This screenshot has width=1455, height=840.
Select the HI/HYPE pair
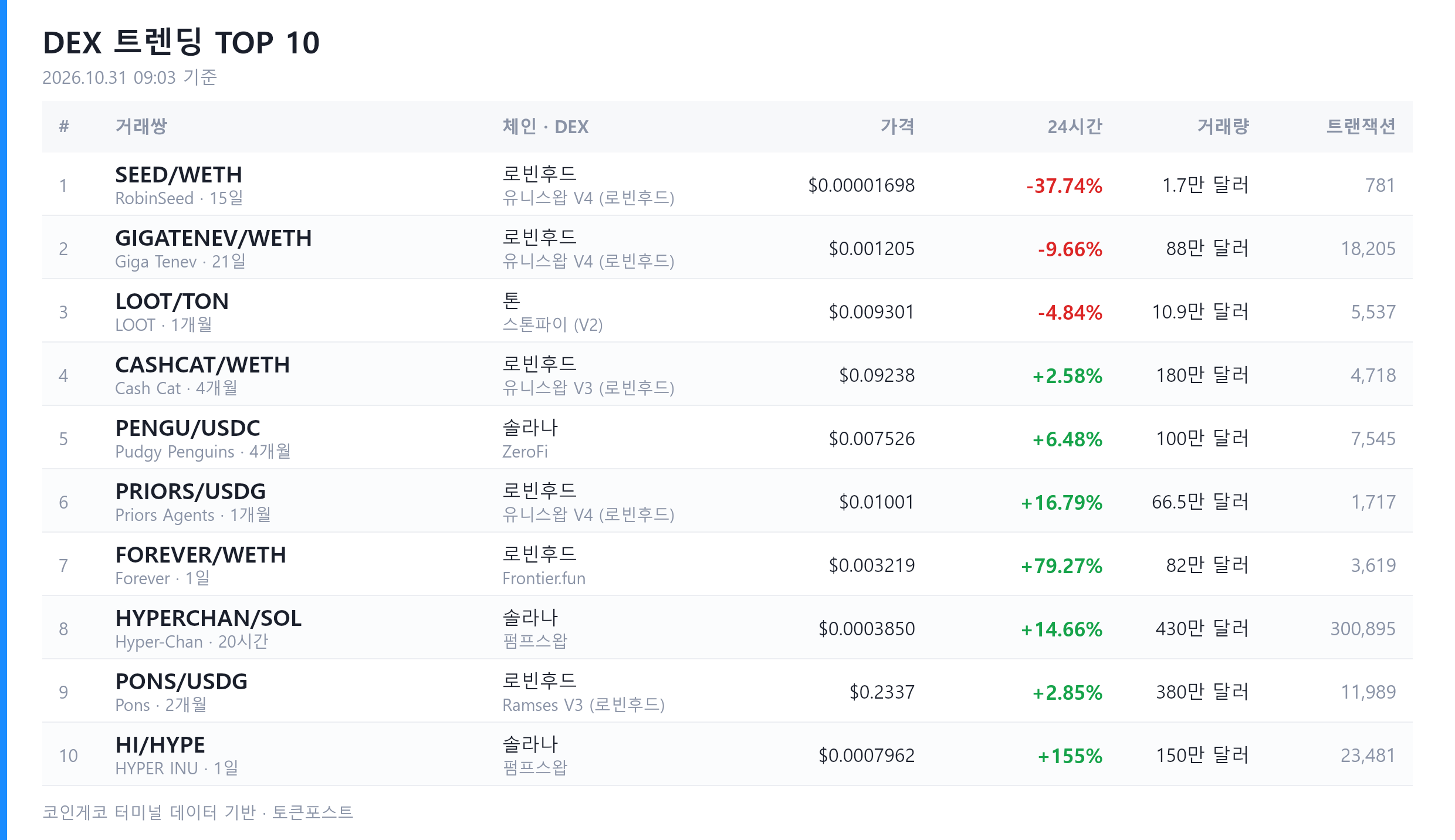pyautogui.click(x=160, y=745)
